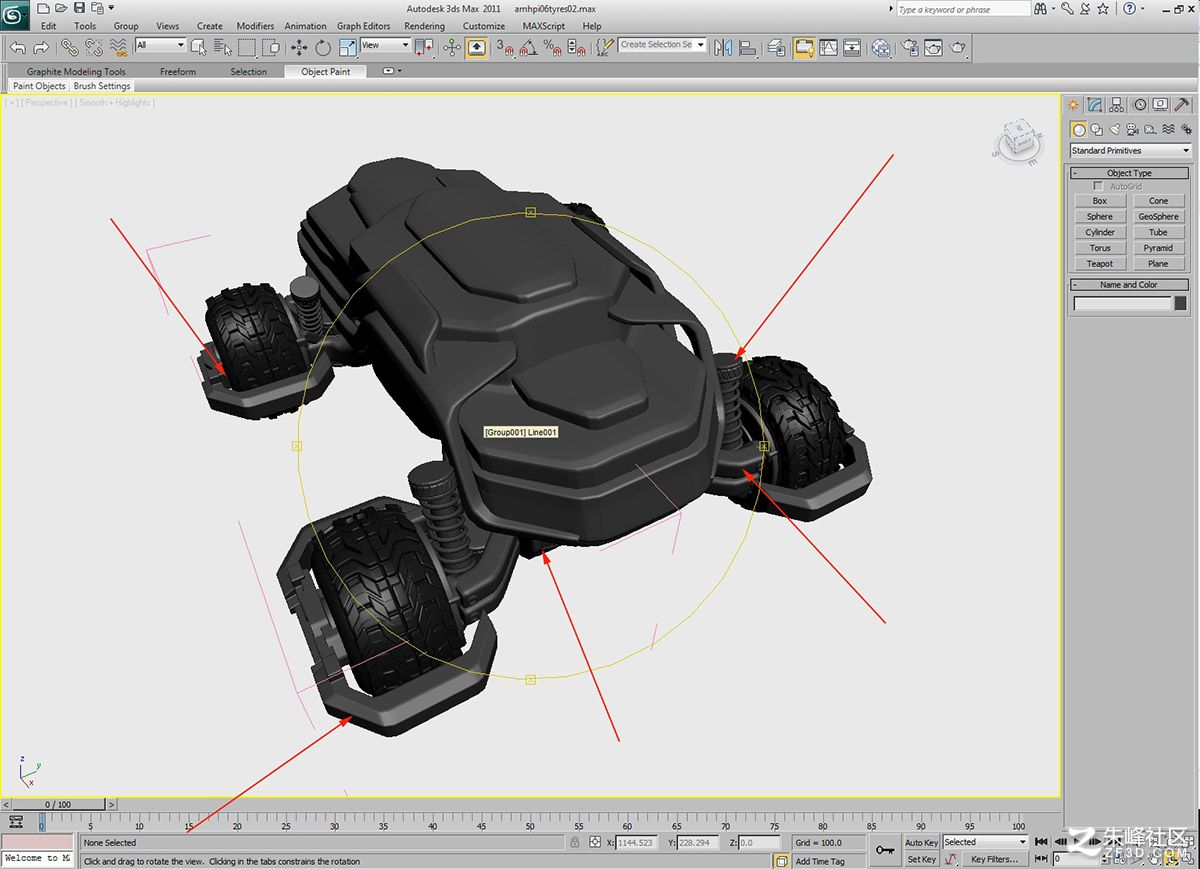Image resolution: width=1200 pixels, height=869 pixels.
Task: Collapse the Object Type rollout
Action: [1129, 173]
